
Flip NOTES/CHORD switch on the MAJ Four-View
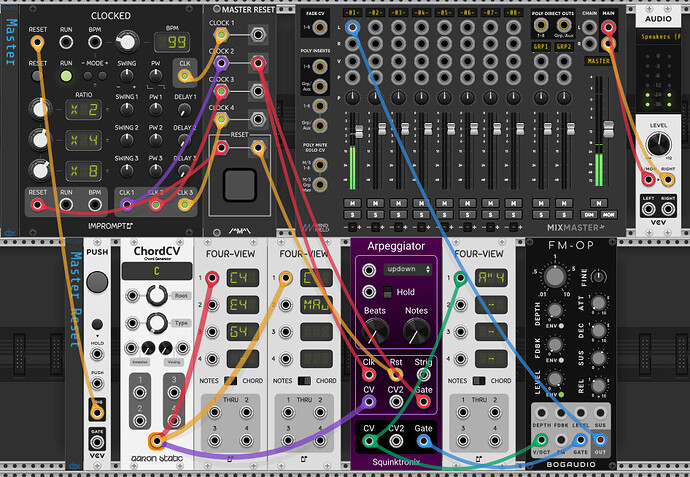pos(304,381)
